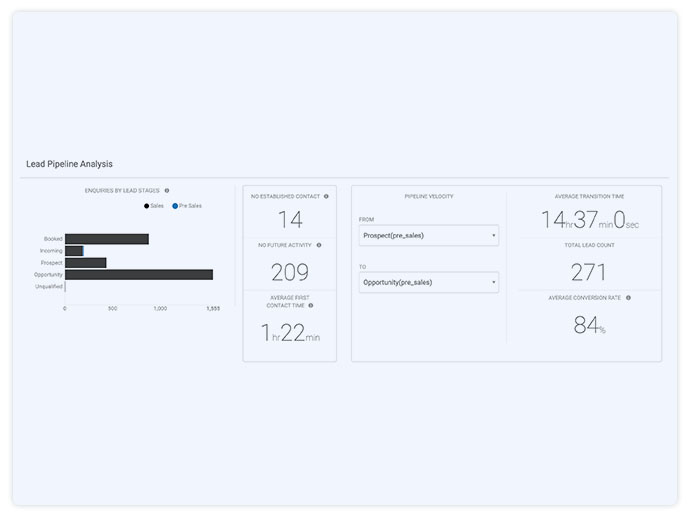Click the Opportunity bar in chart
Screen dimensions: 689x517
(139, 275)
